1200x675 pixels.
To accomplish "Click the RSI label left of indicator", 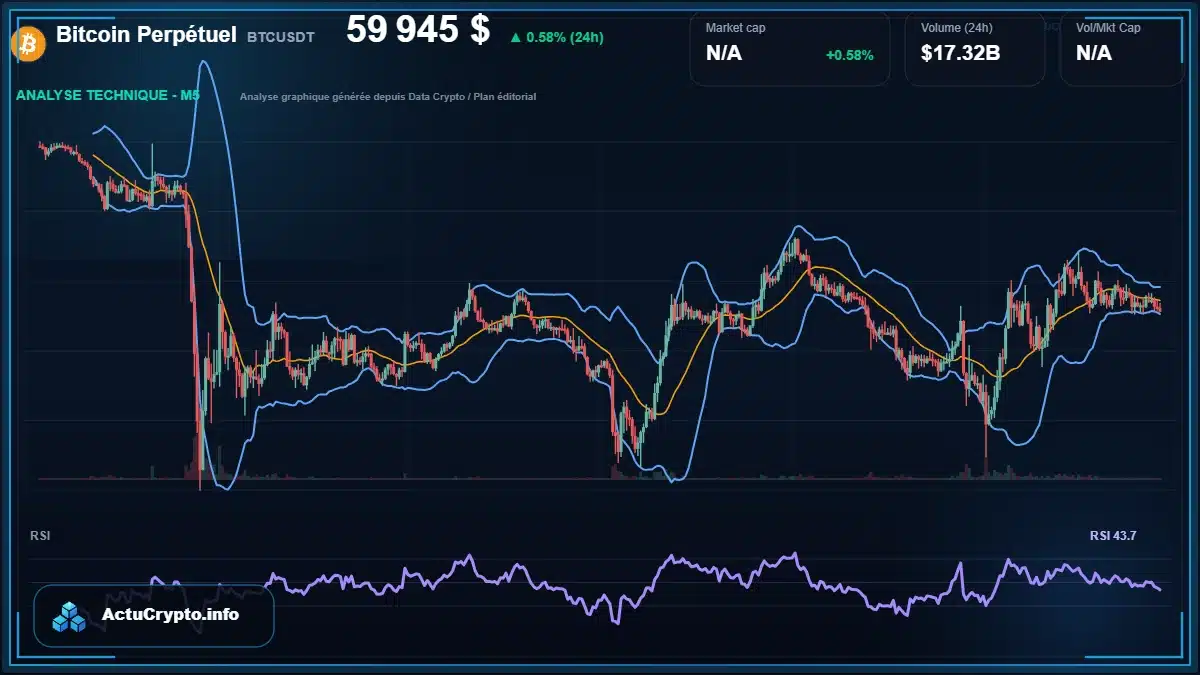I will click(x=40, y=537).
